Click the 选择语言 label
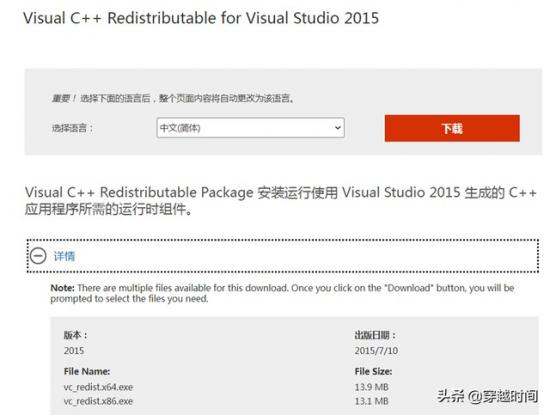 click(73, 128)
